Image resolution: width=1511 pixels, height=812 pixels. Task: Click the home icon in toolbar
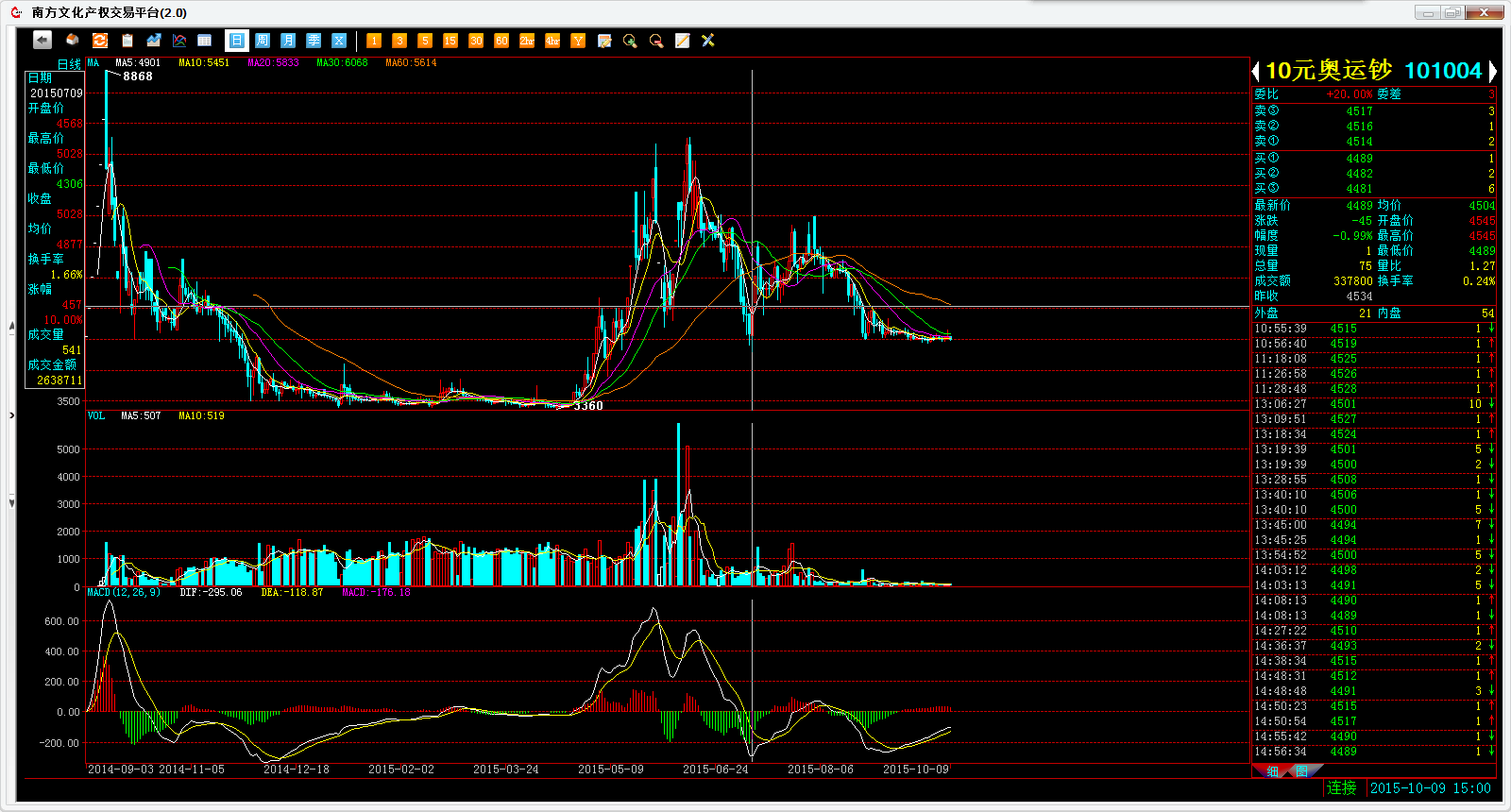[72, 40]
